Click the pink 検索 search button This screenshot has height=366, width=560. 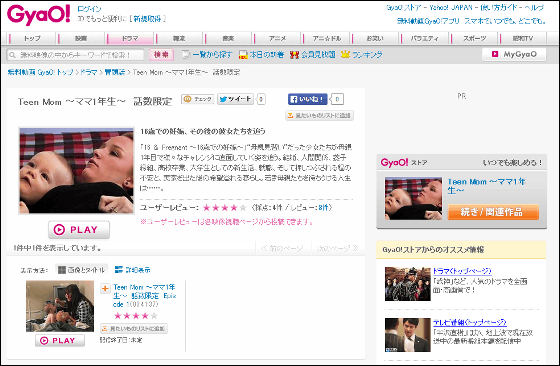pyautogui.click(x=161, y=55)
